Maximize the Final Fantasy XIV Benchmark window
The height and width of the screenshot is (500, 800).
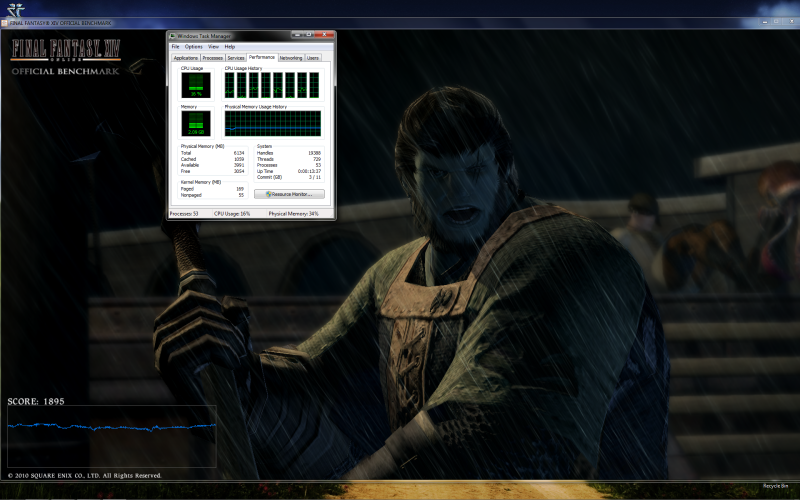tap(776, 22)
